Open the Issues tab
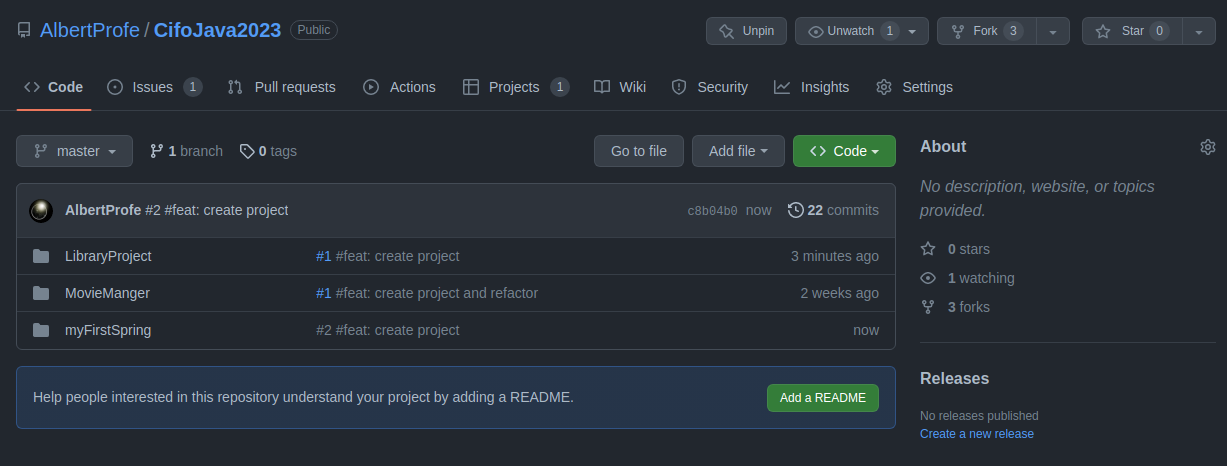 (x=155, y=87)
